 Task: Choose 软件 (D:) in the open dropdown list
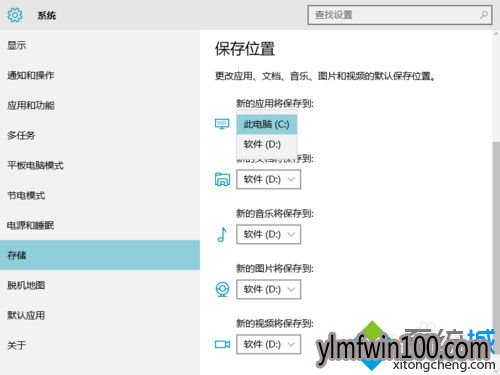coord(267,144)
